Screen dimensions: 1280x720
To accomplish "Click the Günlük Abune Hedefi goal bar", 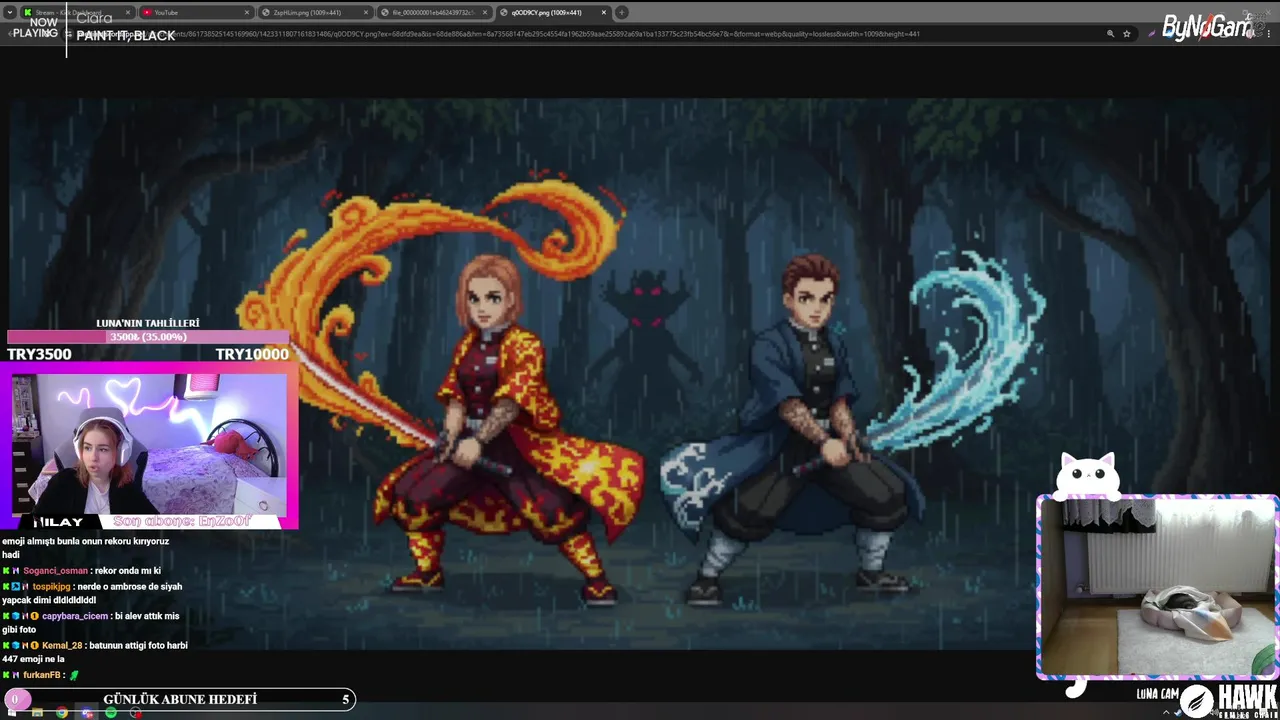I will coord(180,699).
